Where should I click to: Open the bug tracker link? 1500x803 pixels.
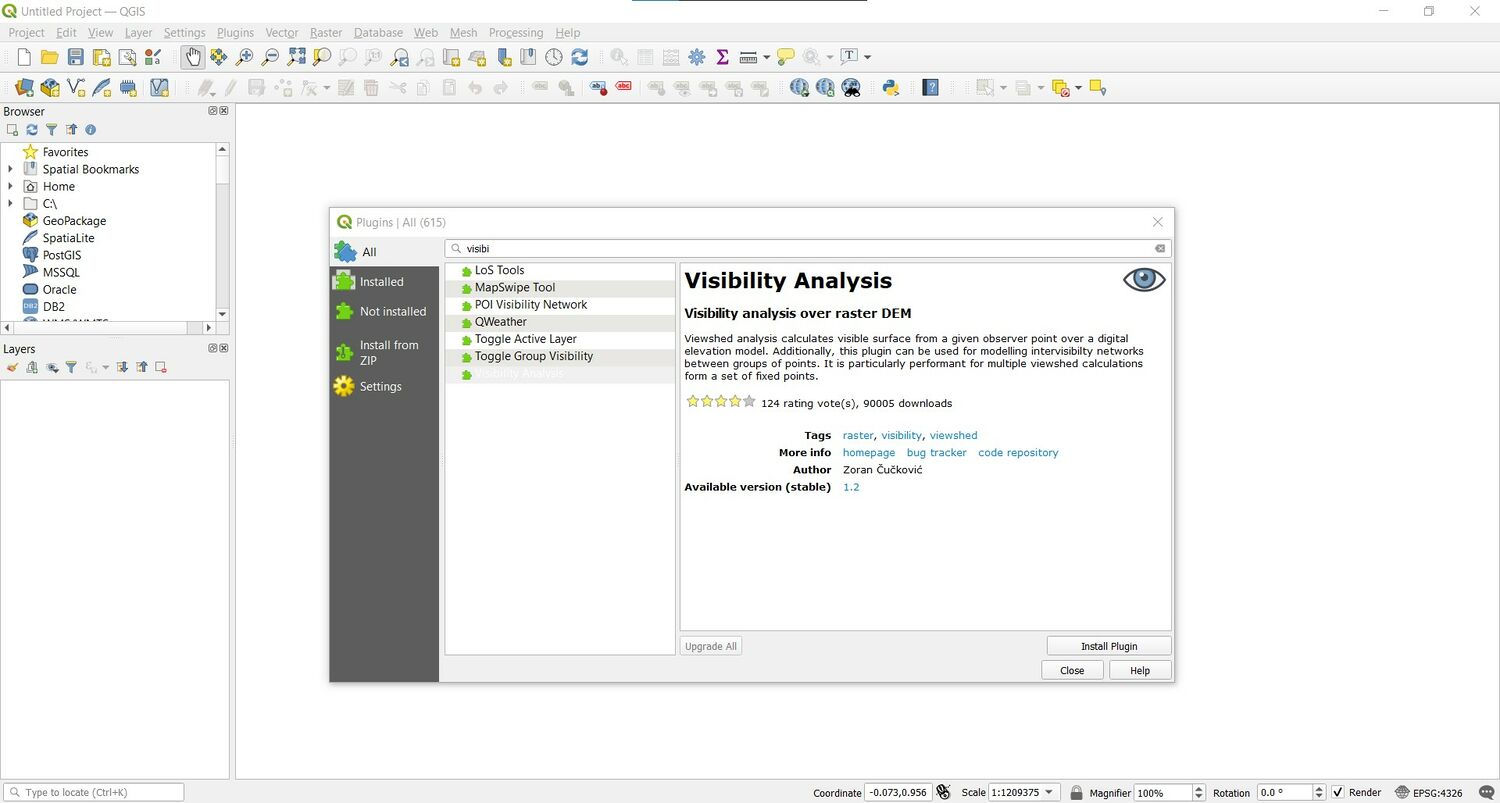(x=936, y=452)
